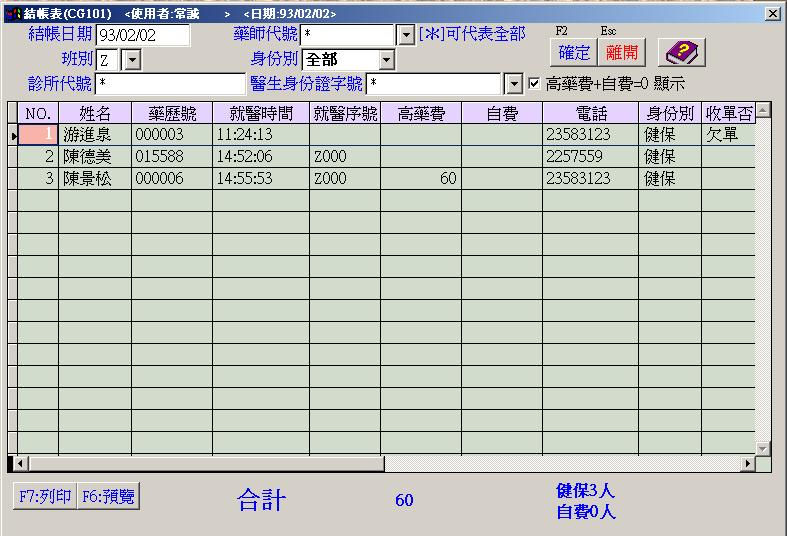Screen dimensions: 787x536
Task: Expand the 藥師代號 dropdown
Action: pos(406,36)
